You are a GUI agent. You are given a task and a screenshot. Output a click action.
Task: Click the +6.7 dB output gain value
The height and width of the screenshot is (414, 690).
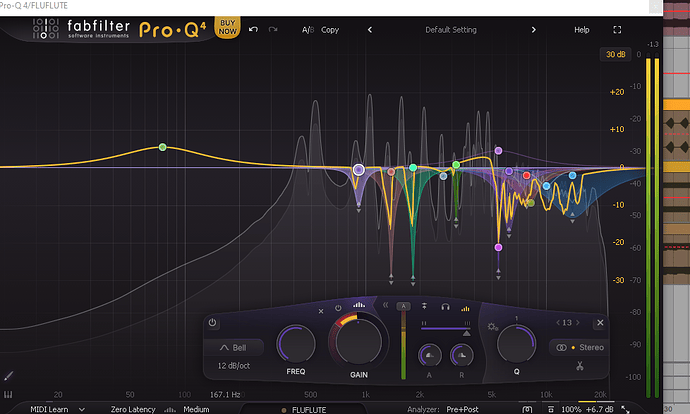599,409
